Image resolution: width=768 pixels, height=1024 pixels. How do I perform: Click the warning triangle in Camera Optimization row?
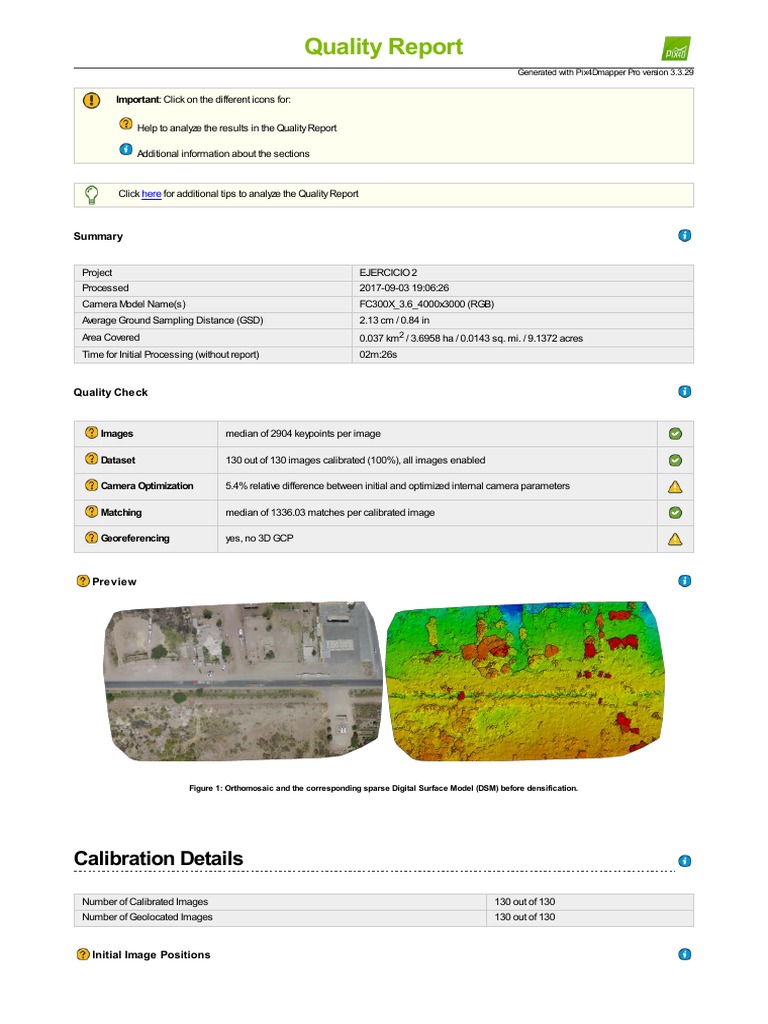pos(675,487)
